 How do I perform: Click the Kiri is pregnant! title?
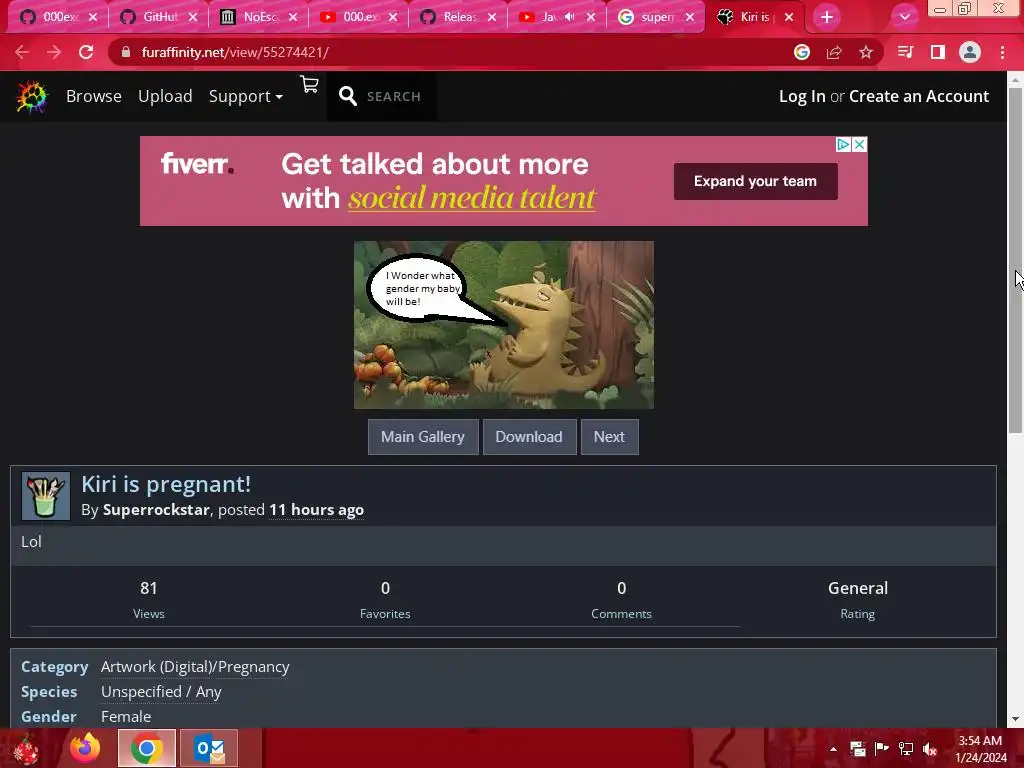pos(166,485)
